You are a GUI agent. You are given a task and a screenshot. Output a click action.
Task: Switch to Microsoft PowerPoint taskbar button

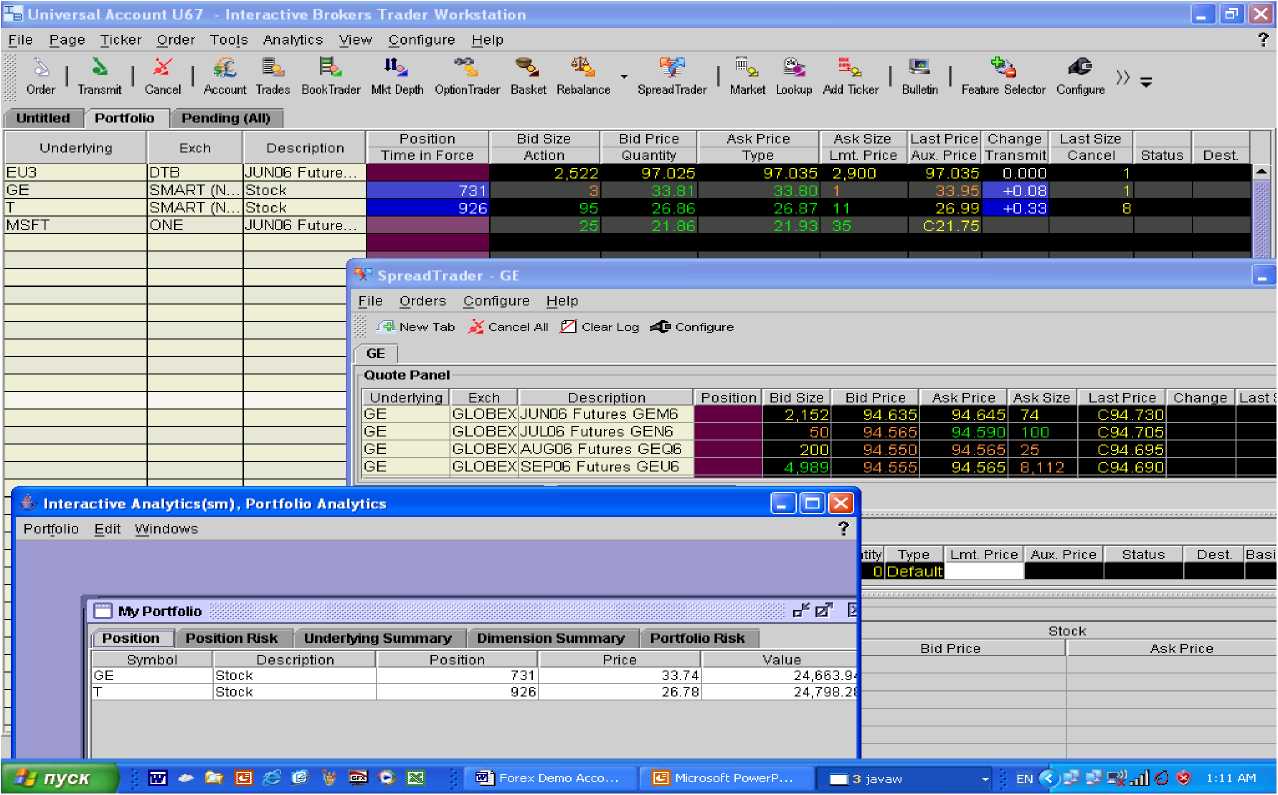point(727,778)
